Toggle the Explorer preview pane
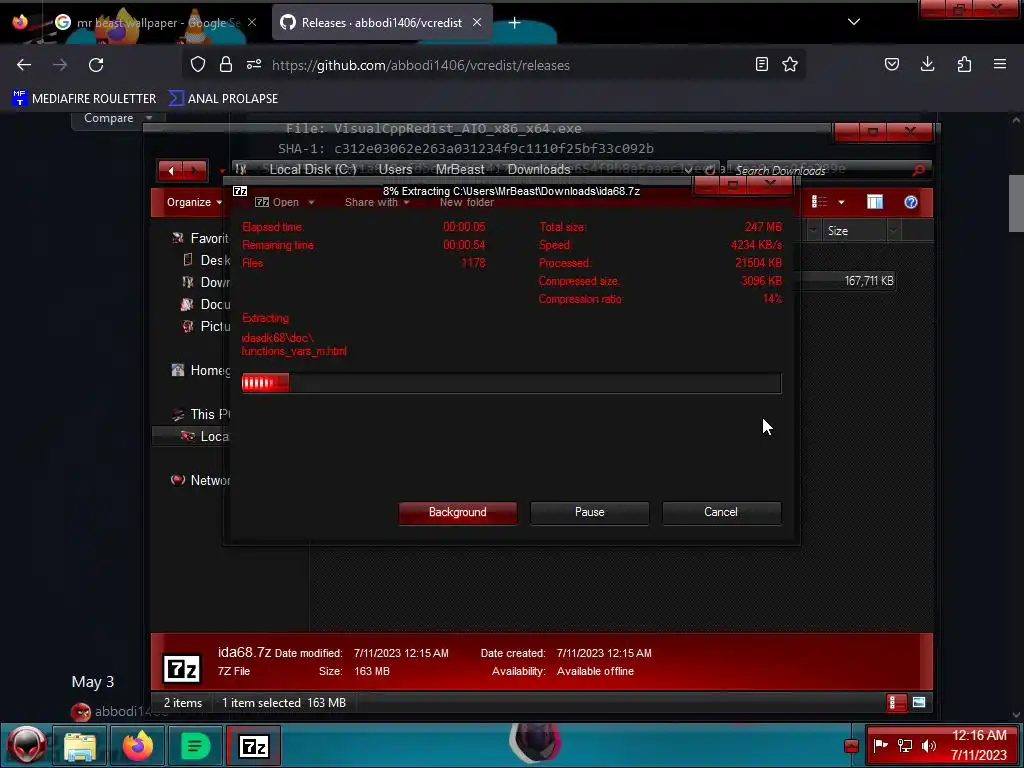 click(x=874, y=202)
